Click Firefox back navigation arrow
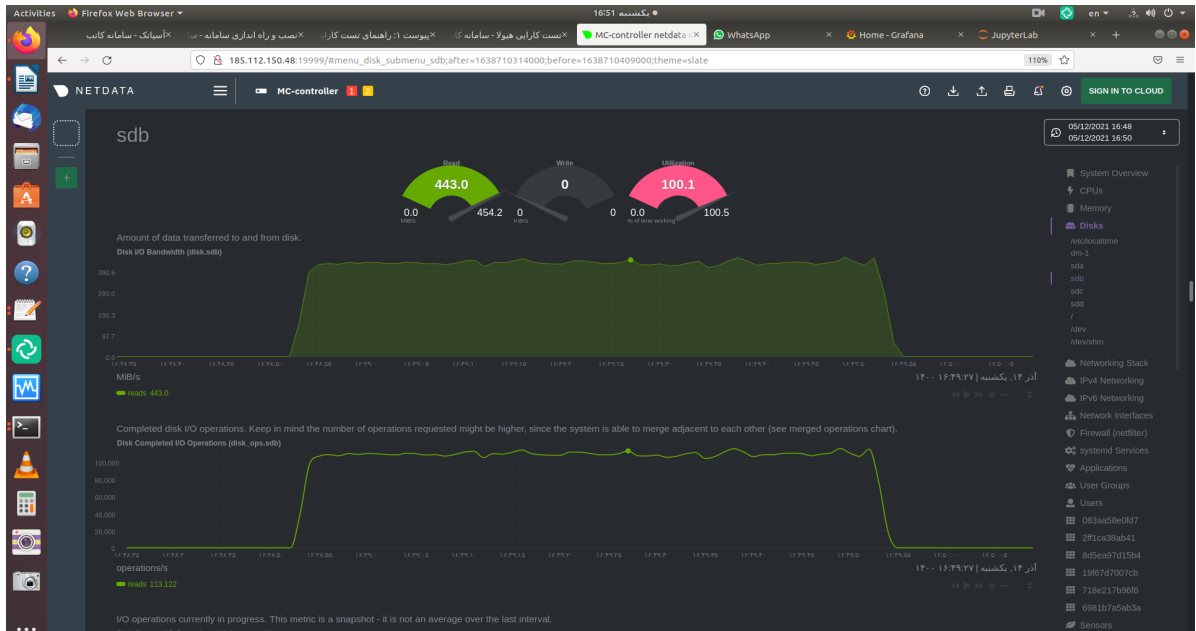This screenshot has height=631, width=1196. (x=63, y=60)
